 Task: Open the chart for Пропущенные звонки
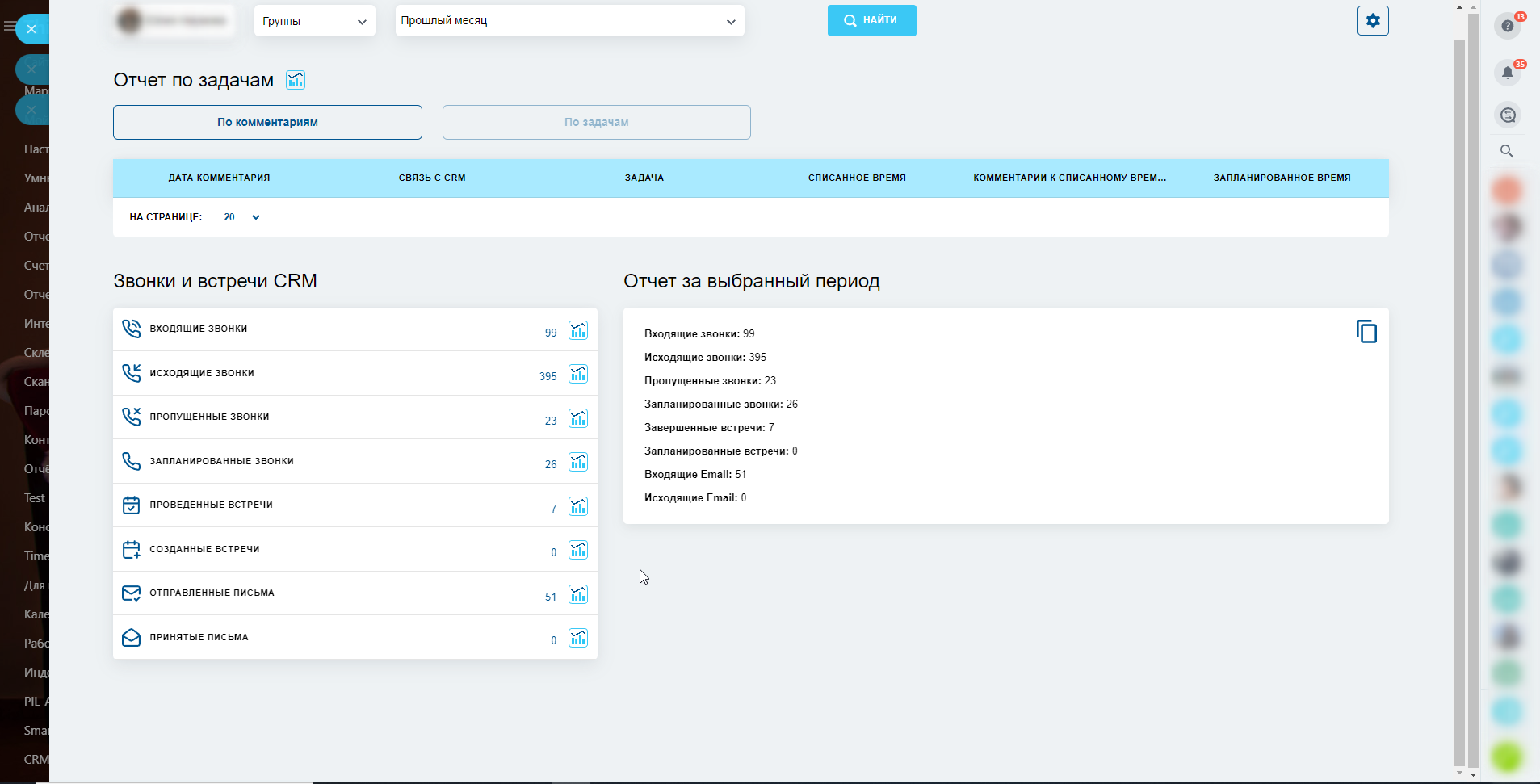pos(577,418)
